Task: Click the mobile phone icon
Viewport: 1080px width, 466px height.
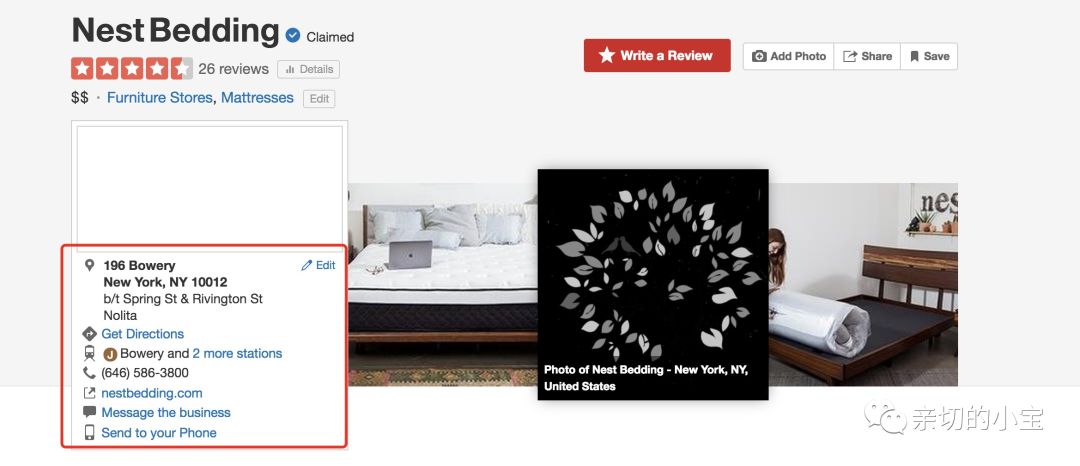Action: [x=89, y=432]
